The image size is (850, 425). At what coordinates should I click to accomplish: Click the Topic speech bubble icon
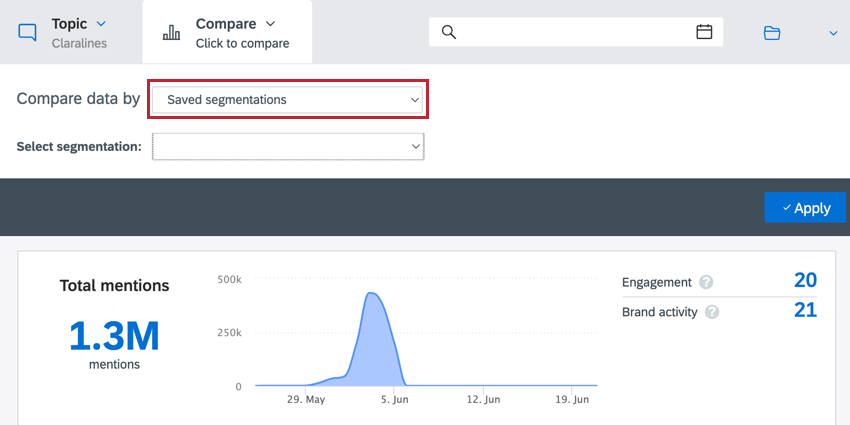(27, 33)
